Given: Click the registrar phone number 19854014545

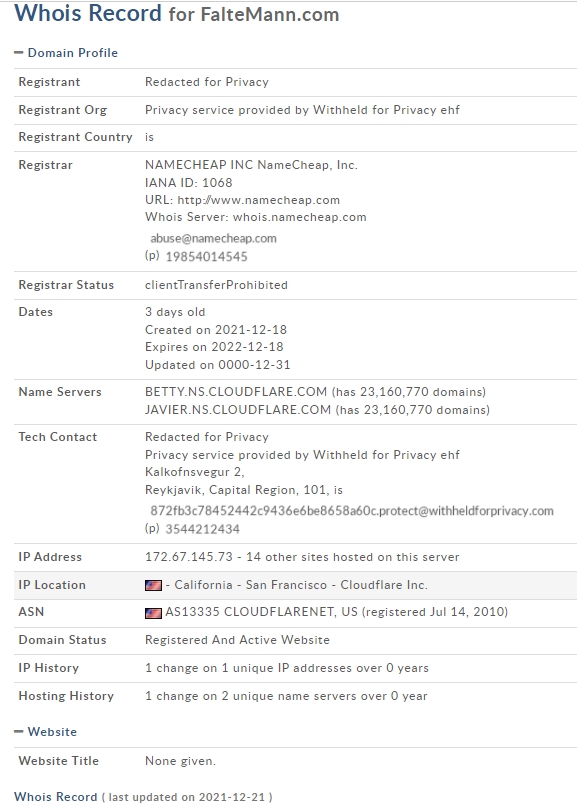Looking at the screenshot, I should click(206, 256).
